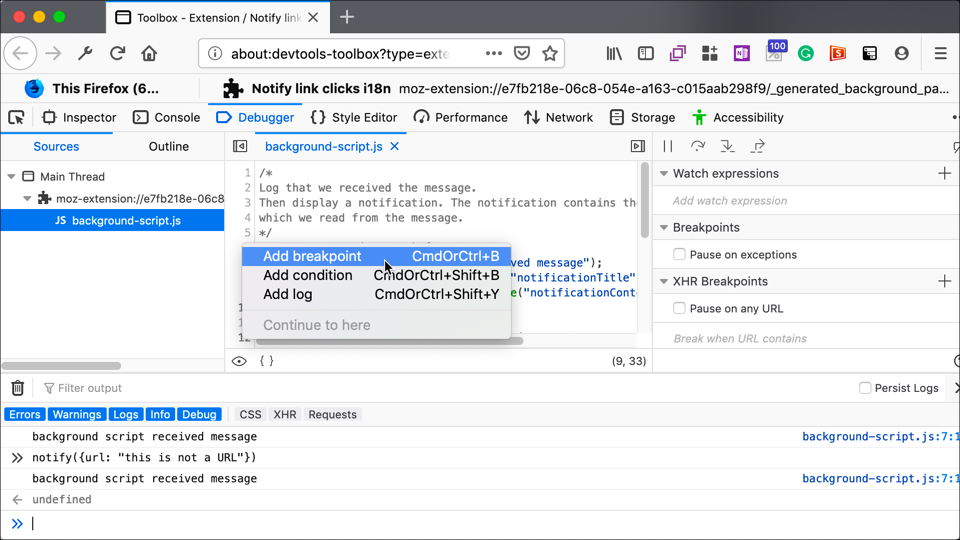960x540 pixels.
Task: Open the wrench developer tools icon
Action: tap(85, 53)
